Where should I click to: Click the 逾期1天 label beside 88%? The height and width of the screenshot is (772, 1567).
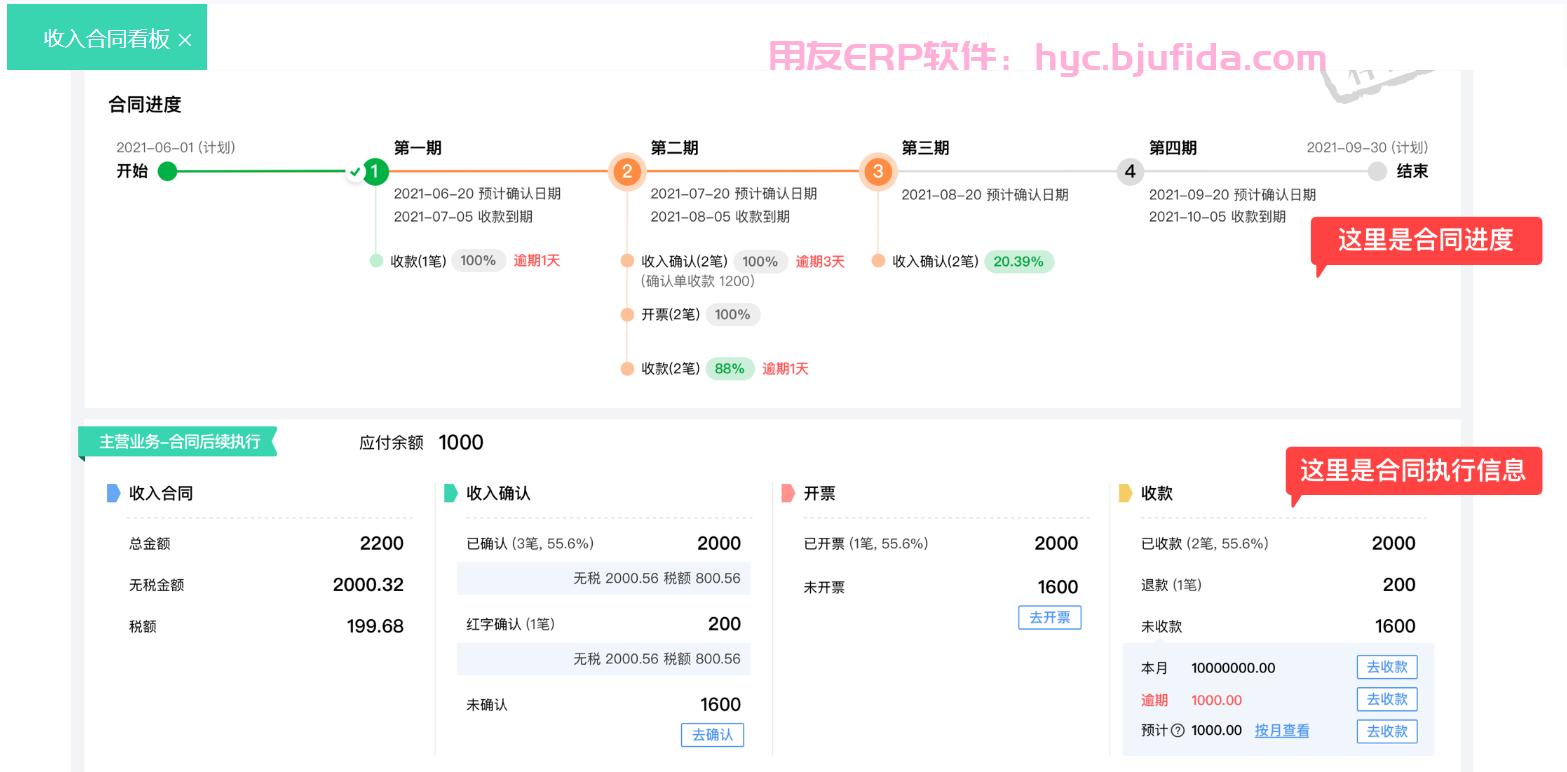(x=785, y=369)
